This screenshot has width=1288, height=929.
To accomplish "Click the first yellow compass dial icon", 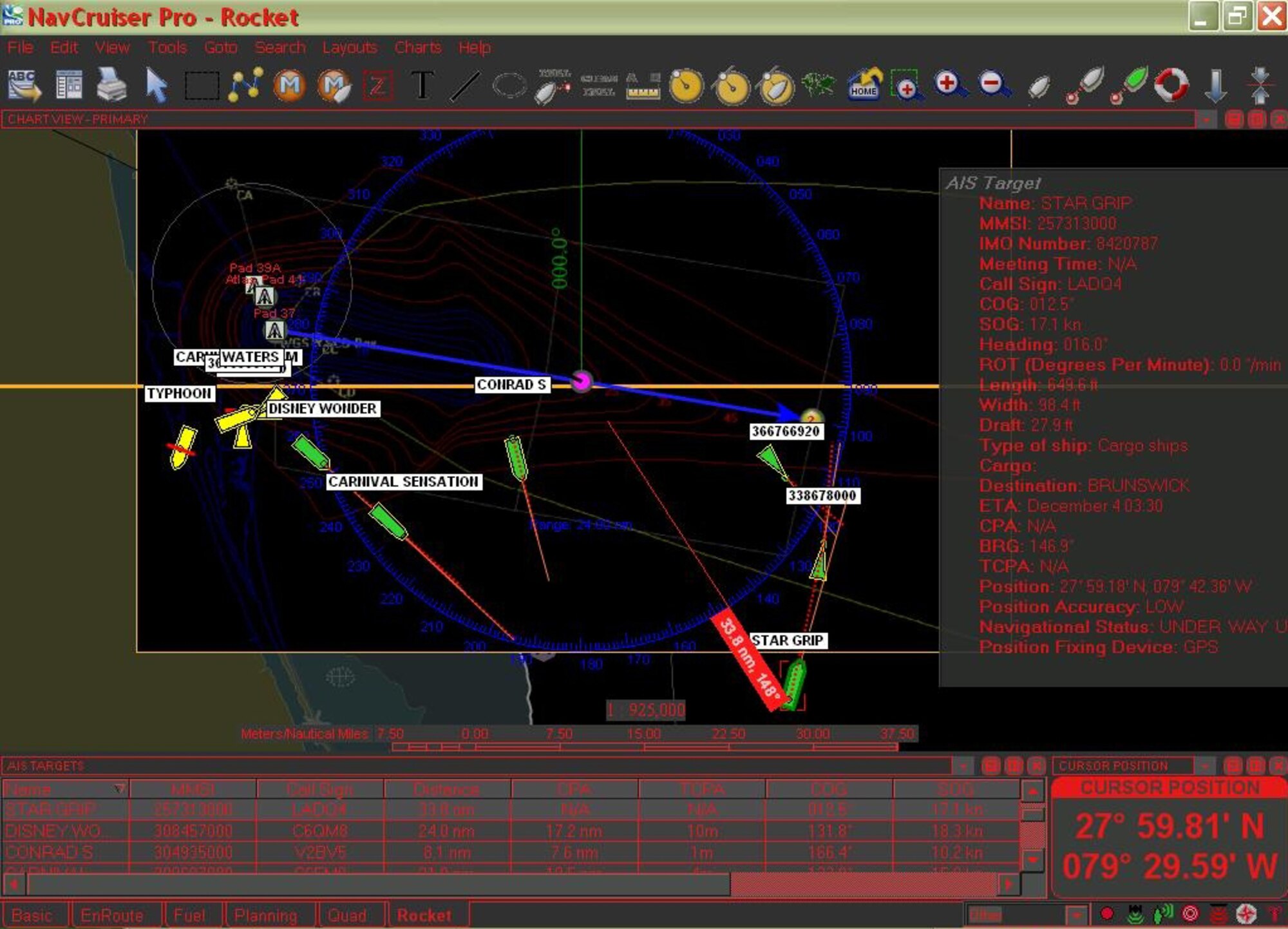I will [687, 84].
